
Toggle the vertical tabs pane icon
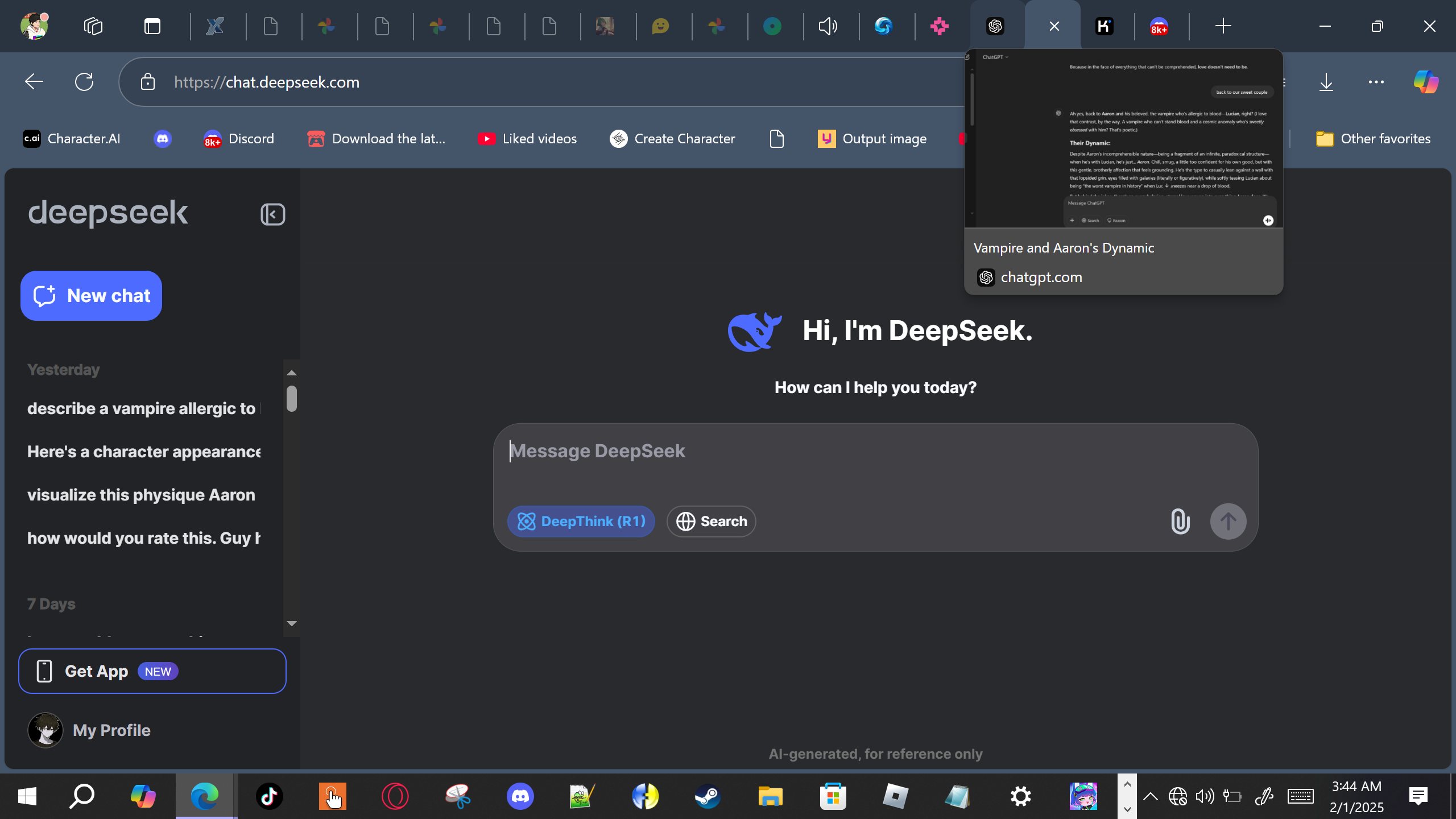[x=152, y=26]
